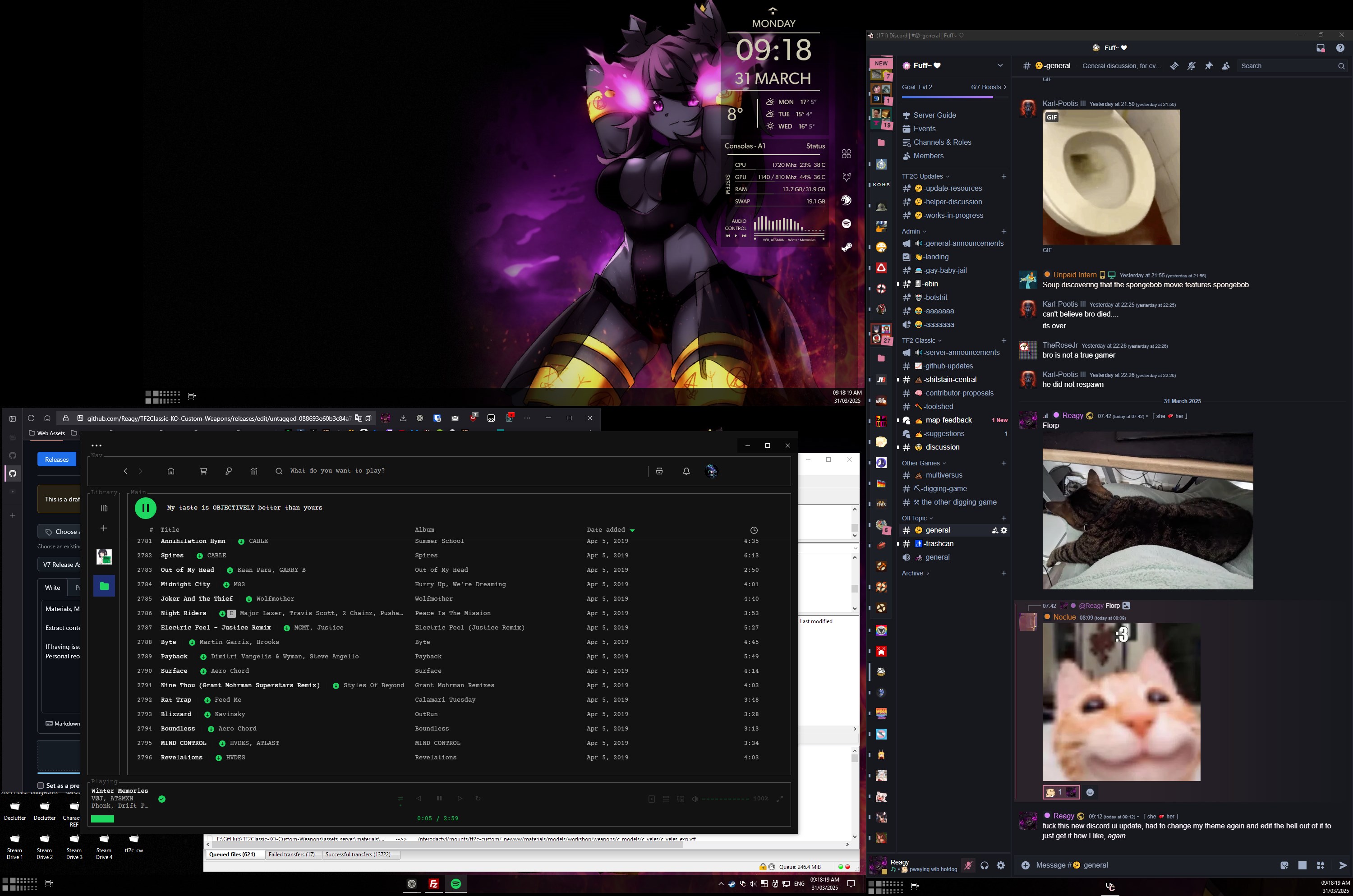Image resolution: width=1353 pixels, height=896 pixels.
Task: Click the Spotify home icon
Action: (170, 471)
